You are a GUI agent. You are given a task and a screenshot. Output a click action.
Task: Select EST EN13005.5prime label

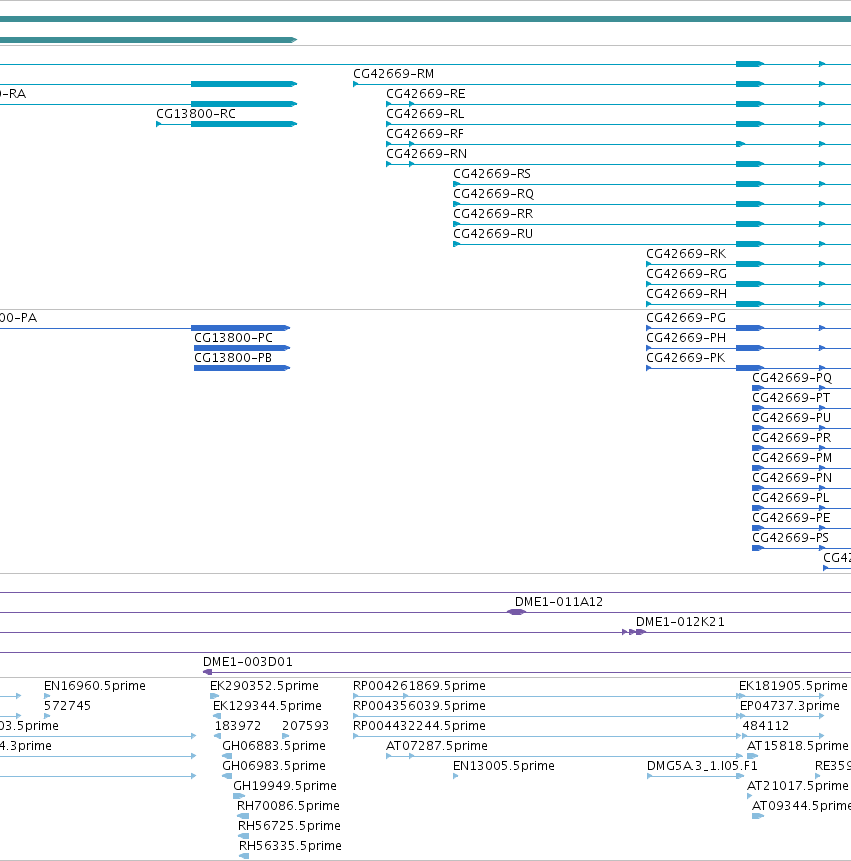504,765
